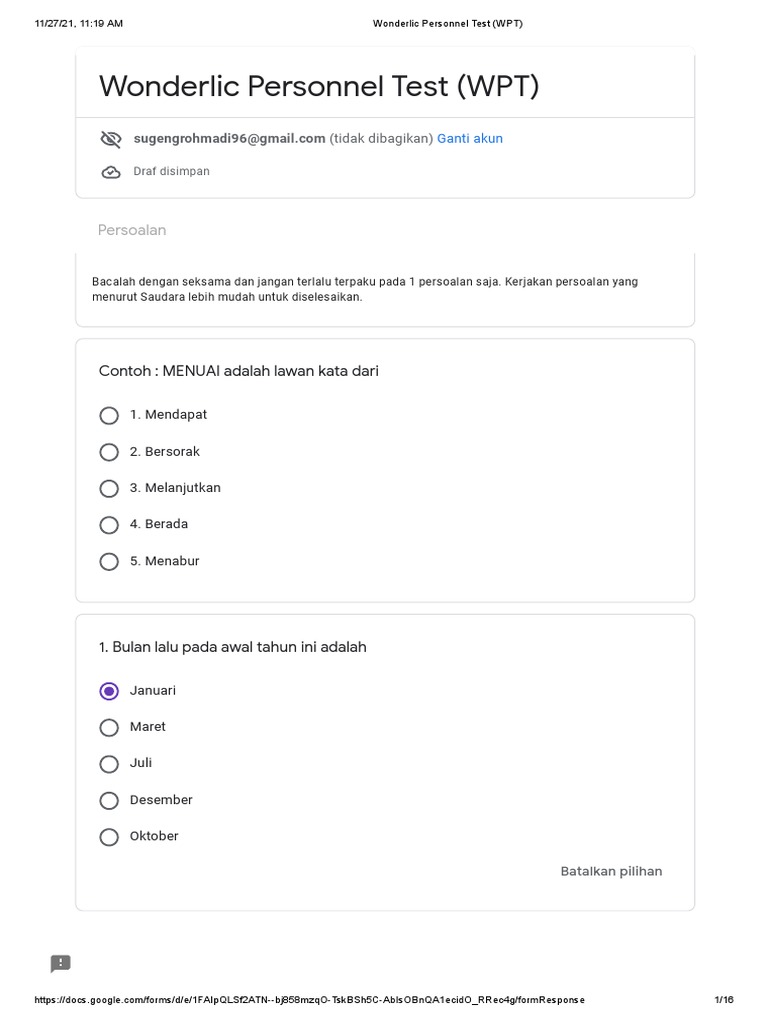Image resolution: width=768 pixels, height=1024 pixels.
Task: Click the crossed-out eye not-shared icon
Action: [x=111, y=139]
